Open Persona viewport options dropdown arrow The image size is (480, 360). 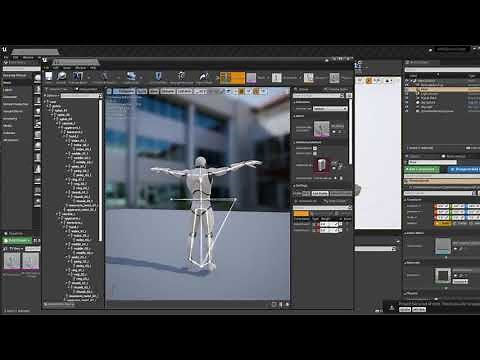[109, 91]
